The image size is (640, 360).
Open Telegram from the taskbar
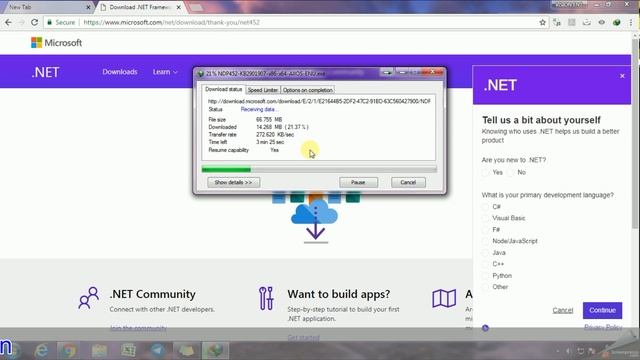tap(157, 350)
